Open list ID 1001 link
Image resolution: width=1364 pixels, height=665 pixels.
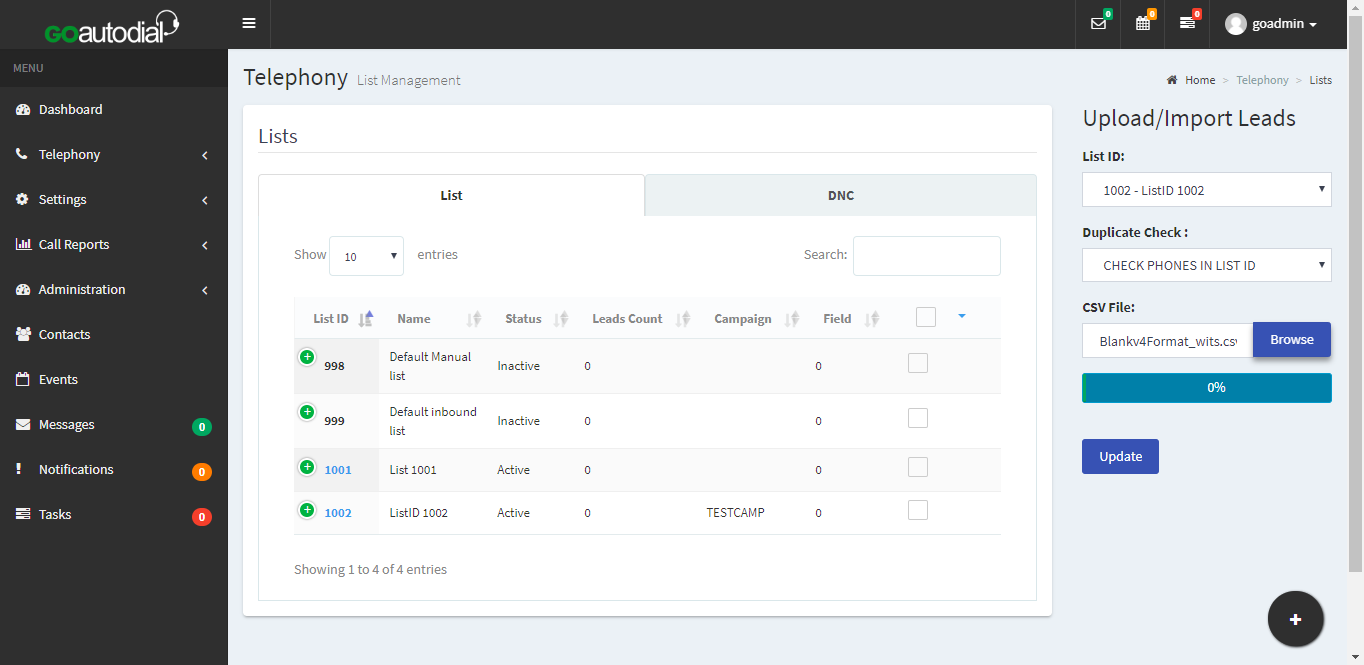338,470
